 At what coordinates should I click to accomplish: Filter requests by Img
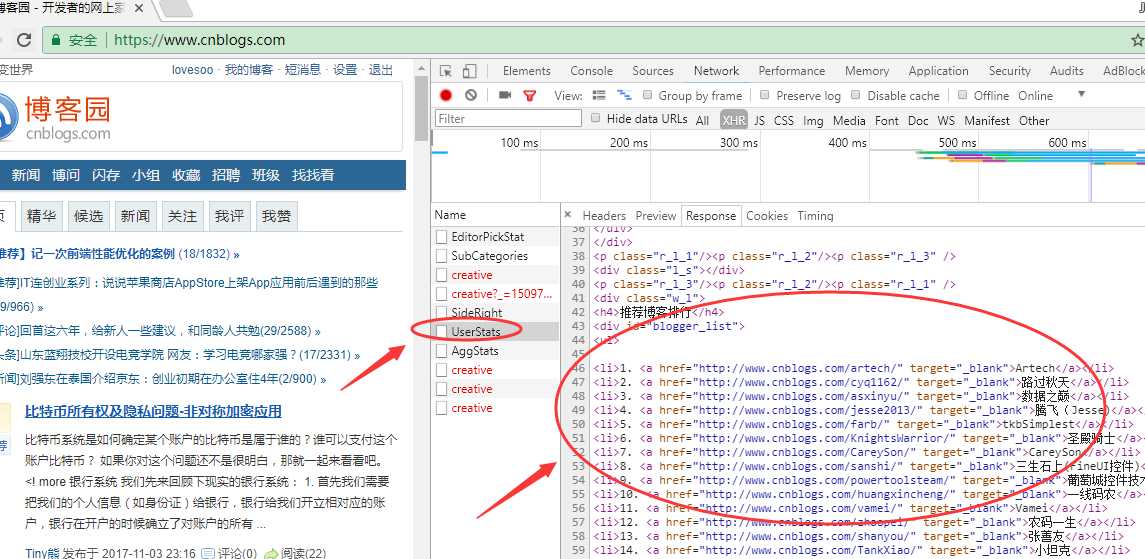pyautogui.click(x=813, y=120)
